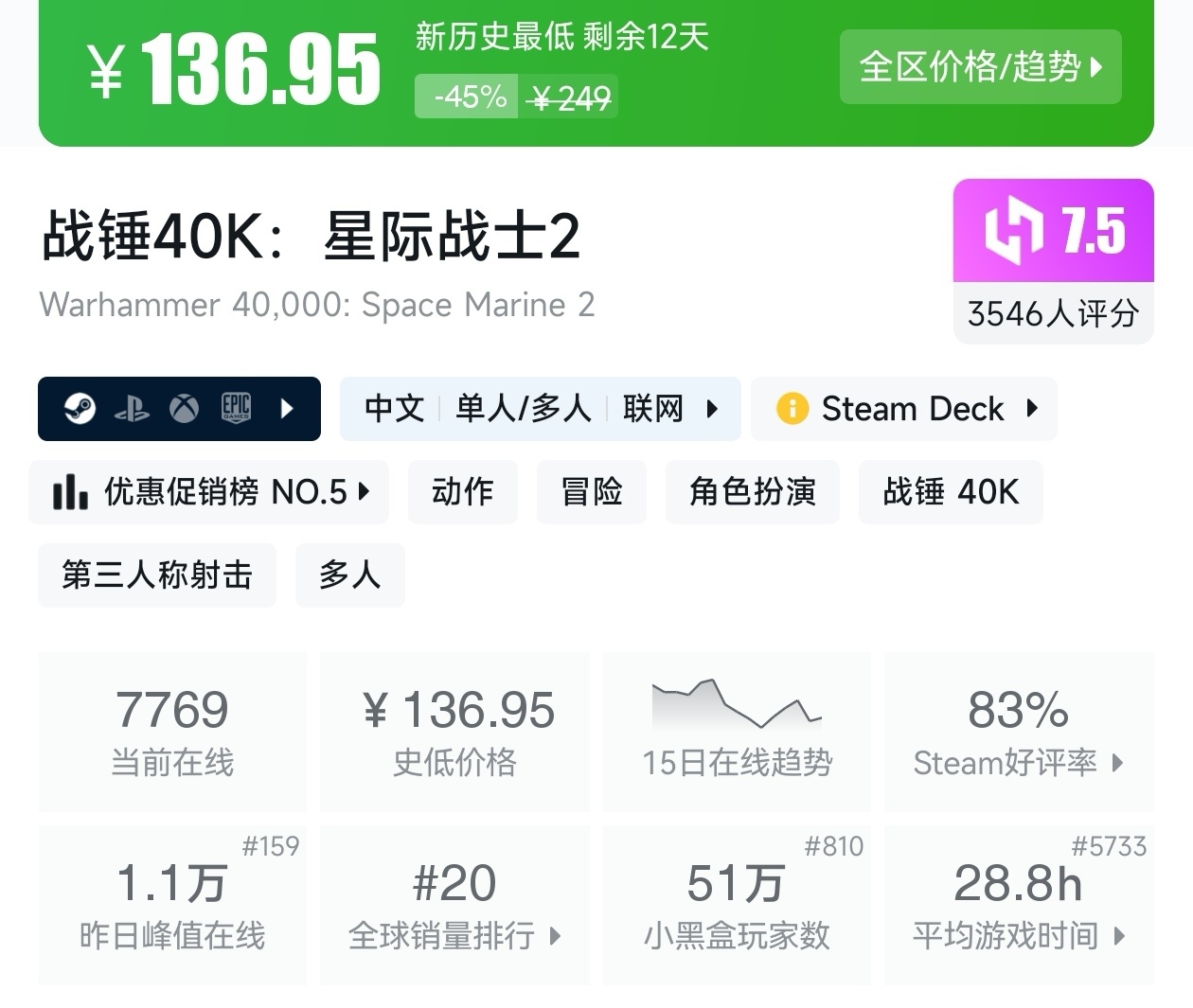
Task: Open the 15日在线趋势 chart
Action: pyautogui.click(x=737, y=731)
